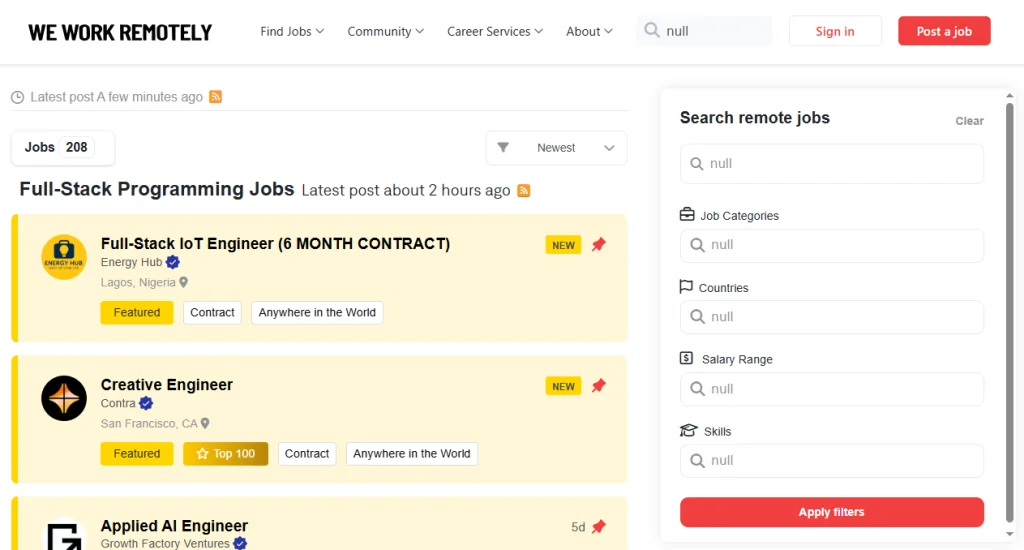The image size is (1024, 550).
Task: Click NEW badge on Creative Engineer
Action: (563, 386)
